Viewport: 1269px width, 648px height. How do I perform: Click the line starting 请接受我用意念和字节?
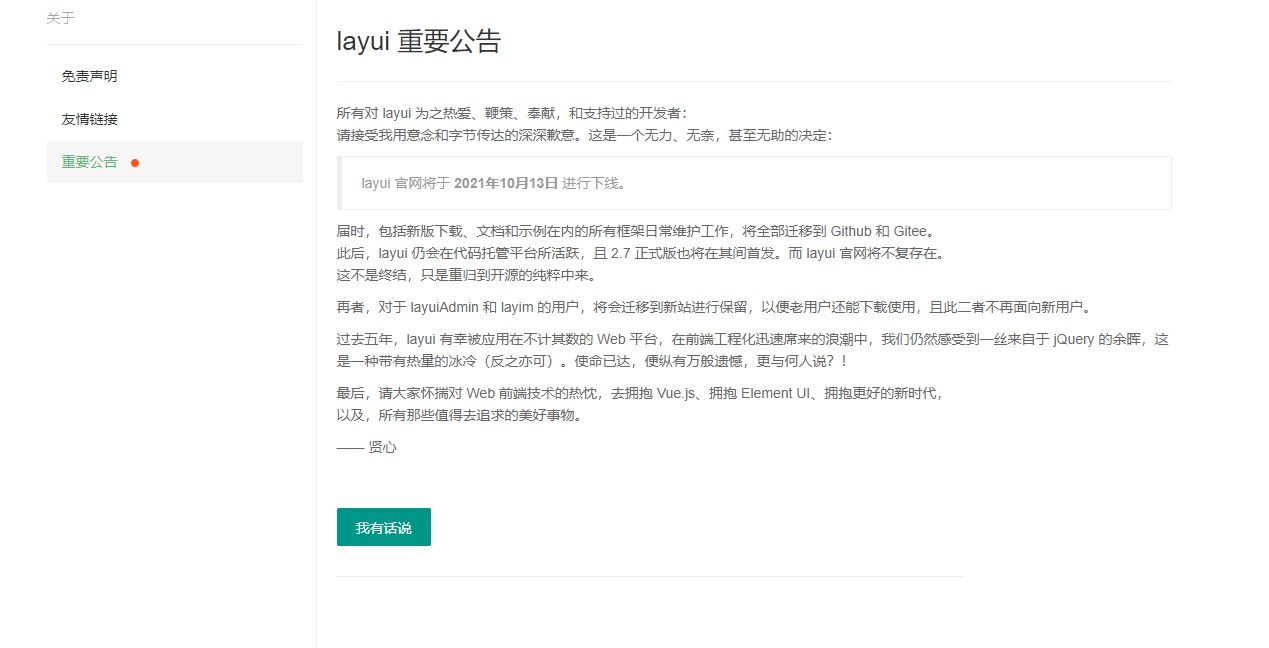[x=585, y=135]
